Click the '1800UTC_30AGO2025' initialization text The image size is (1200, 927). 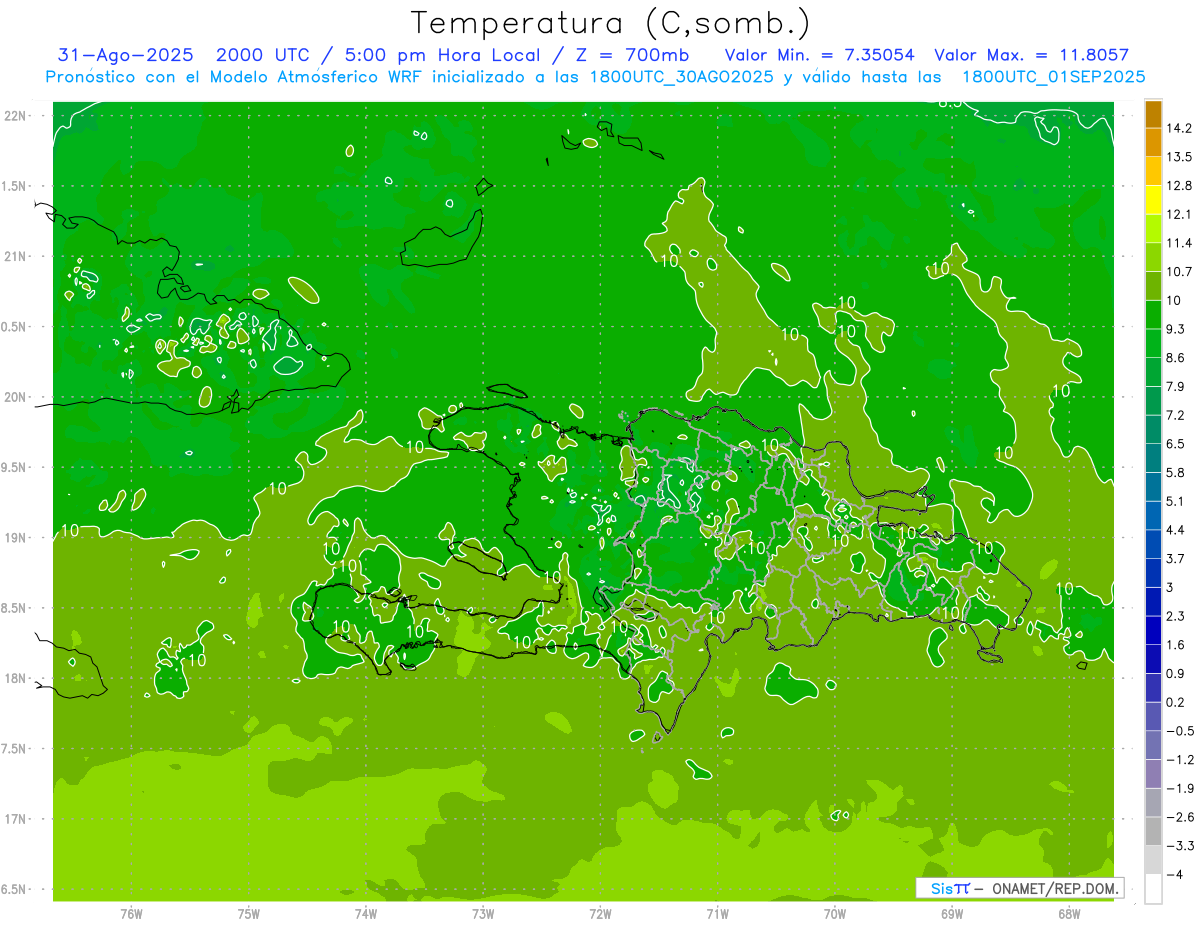coord(682,77)
